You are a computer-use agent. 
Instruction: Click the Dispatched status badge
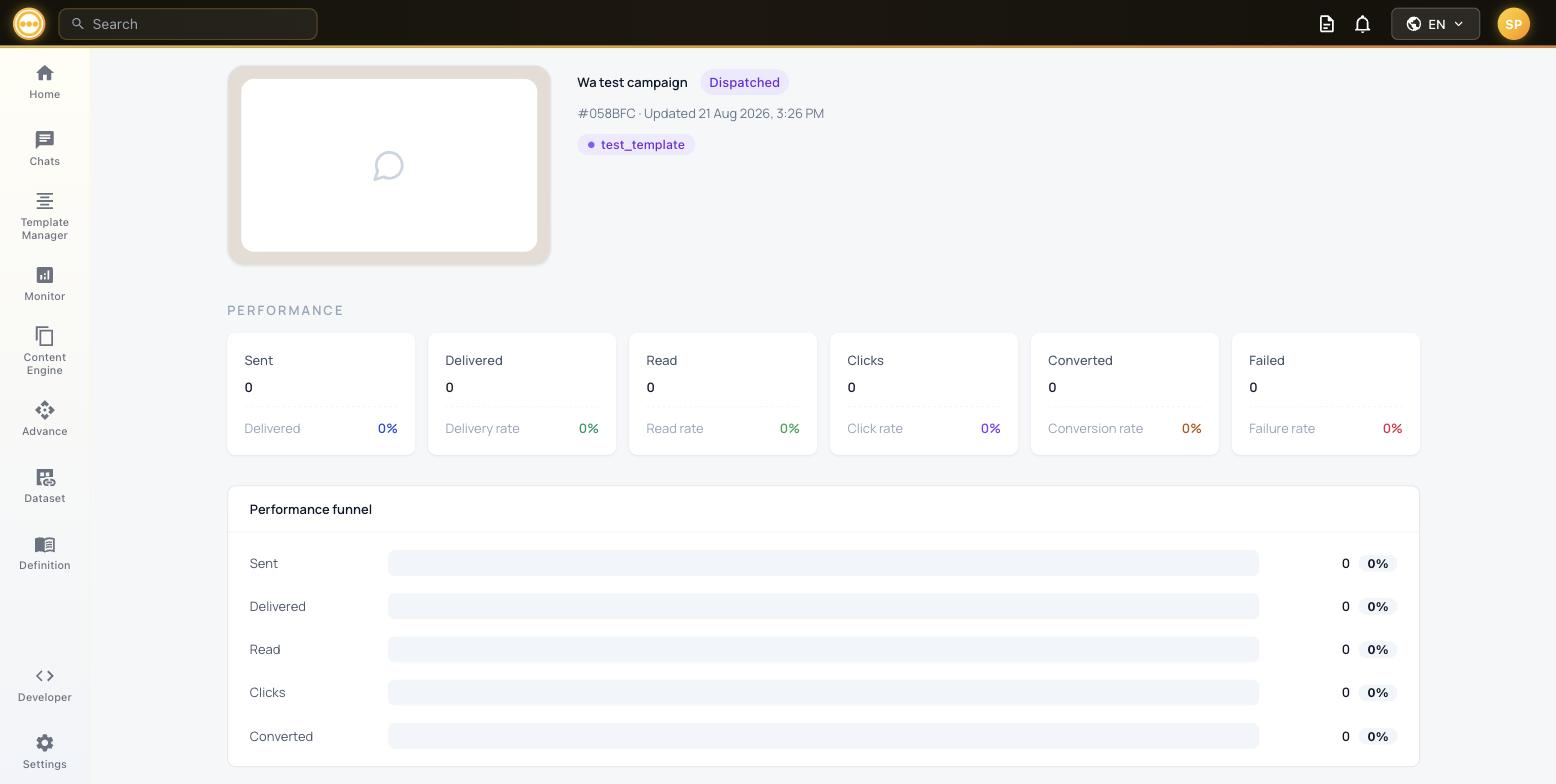[x=744, y=83]
